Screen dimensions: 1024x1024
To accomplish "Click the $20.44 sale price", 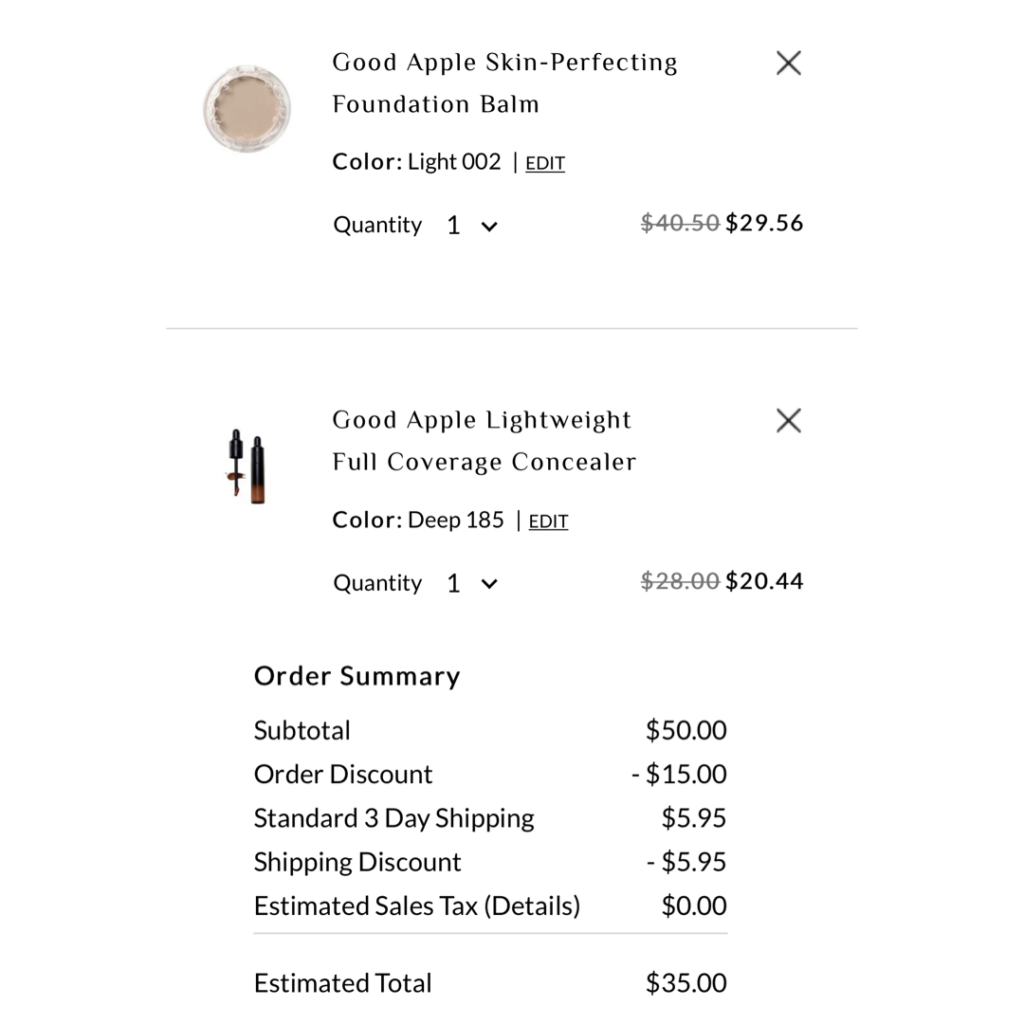I will [x=764, y=581].
